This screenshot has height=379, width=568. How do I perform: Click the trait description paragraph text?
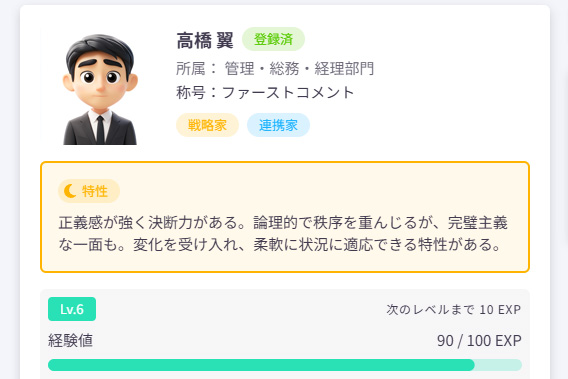pyautogui.click(x=283, y=234)
